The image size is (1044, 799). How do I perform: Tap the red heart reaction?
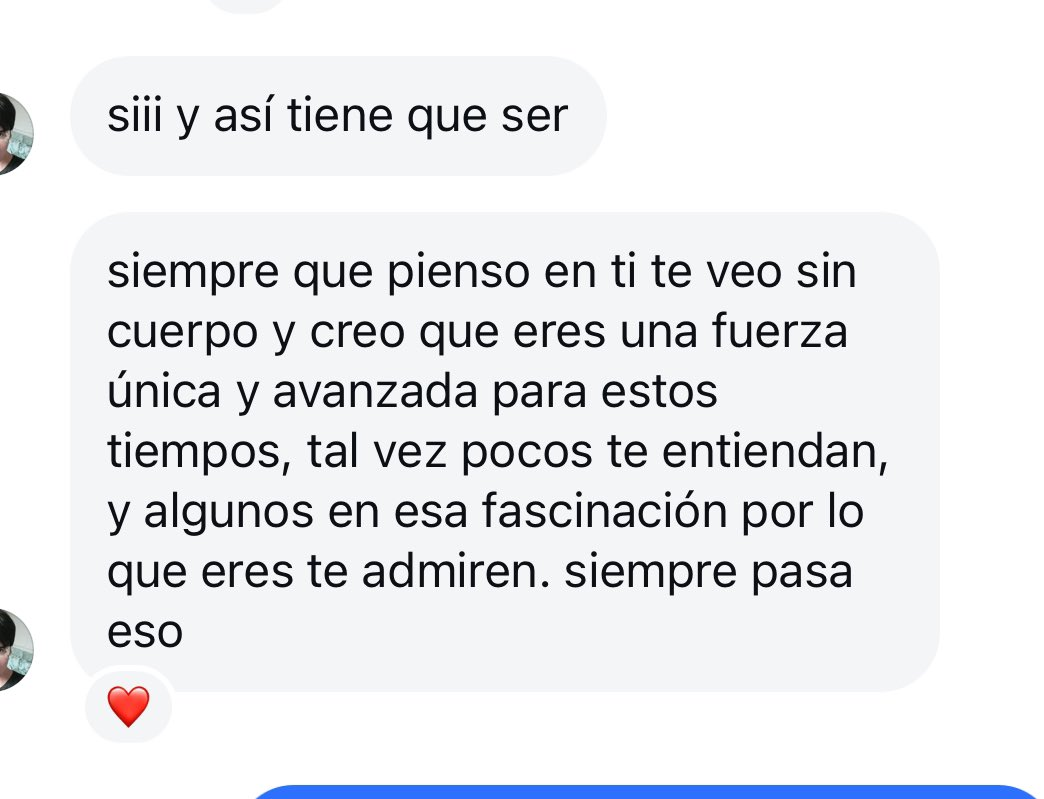[x=129, y=706]
